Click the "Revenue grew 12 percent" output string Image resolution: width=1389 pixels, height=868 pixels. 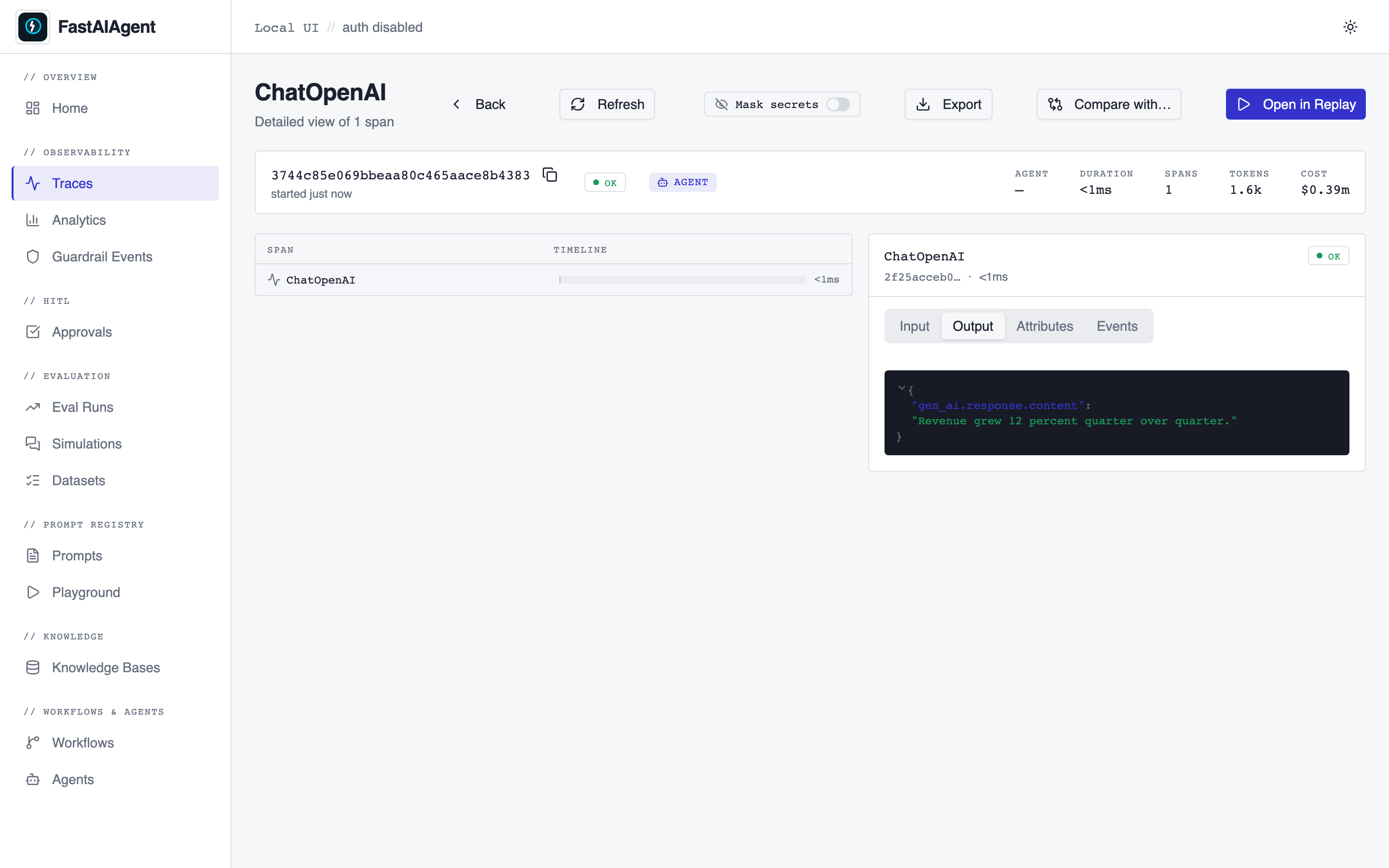(x=1074, y=421)
